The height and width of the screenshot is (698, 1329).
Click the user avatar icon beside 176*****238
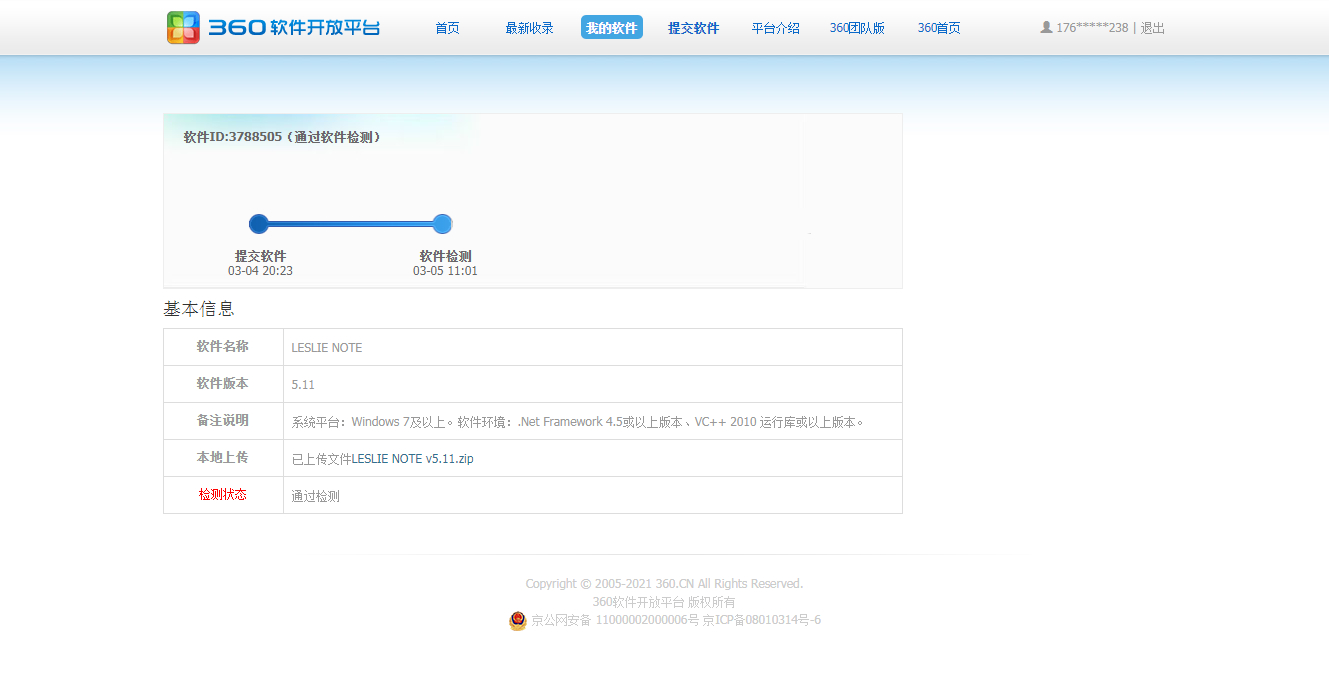(x=1046, y=28)
